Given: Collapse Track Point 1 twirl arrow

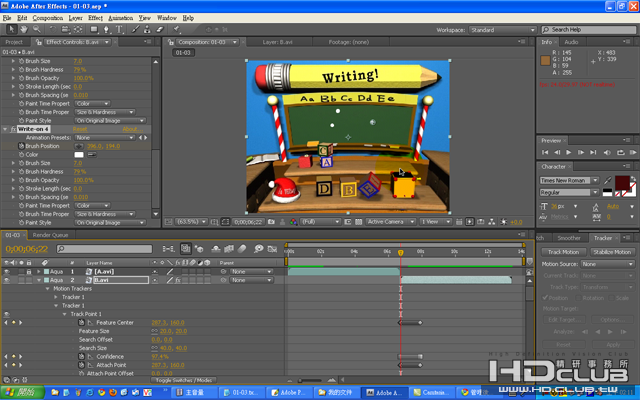Looking at the screenshot, I should 64,314.
